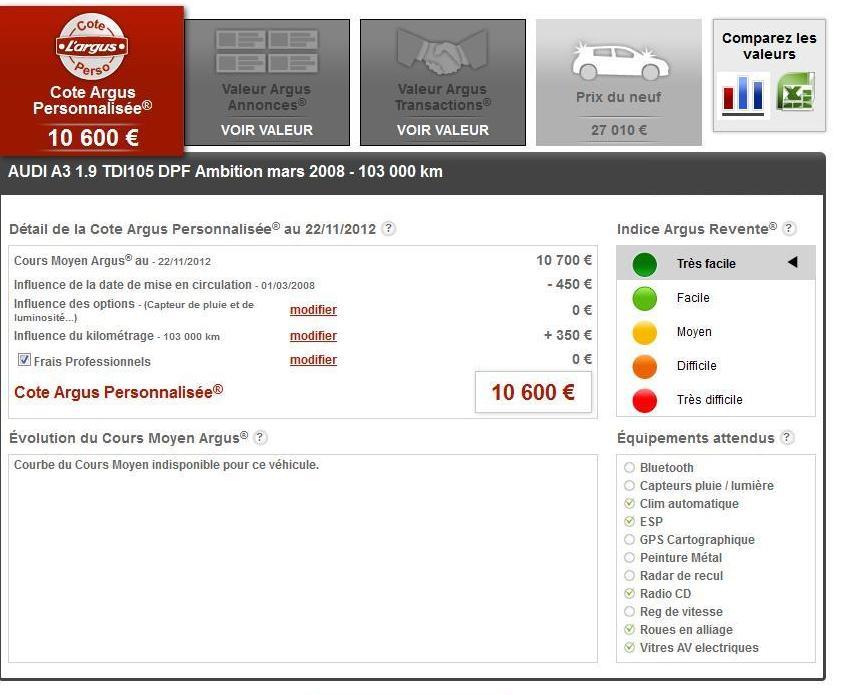Viewport: 848px width, 695px height.
Task: Click the 10 600 € personalised value box
Action: 533,392
